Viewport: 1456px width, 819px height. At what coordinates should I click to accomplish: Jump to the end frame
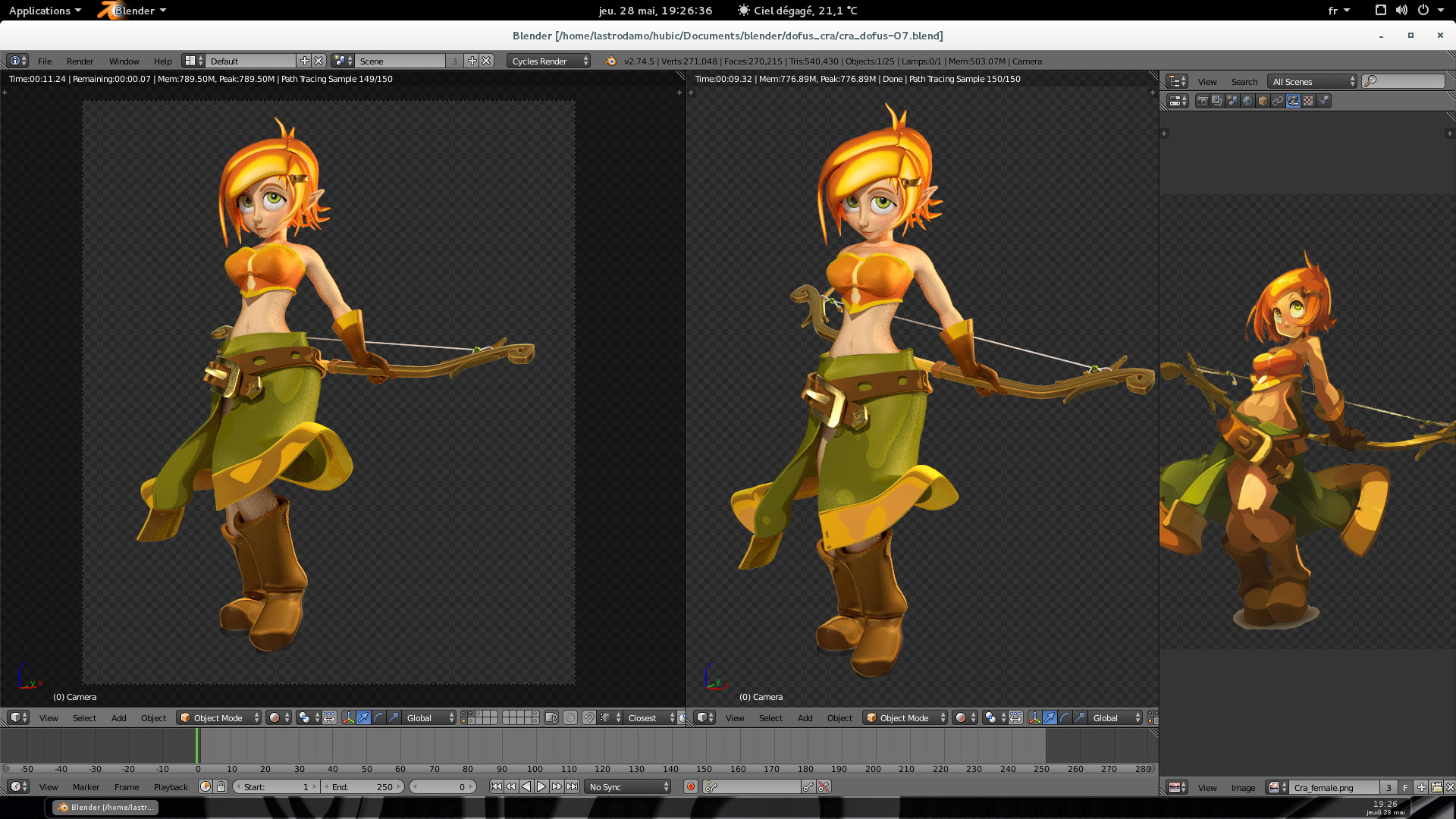572,787
